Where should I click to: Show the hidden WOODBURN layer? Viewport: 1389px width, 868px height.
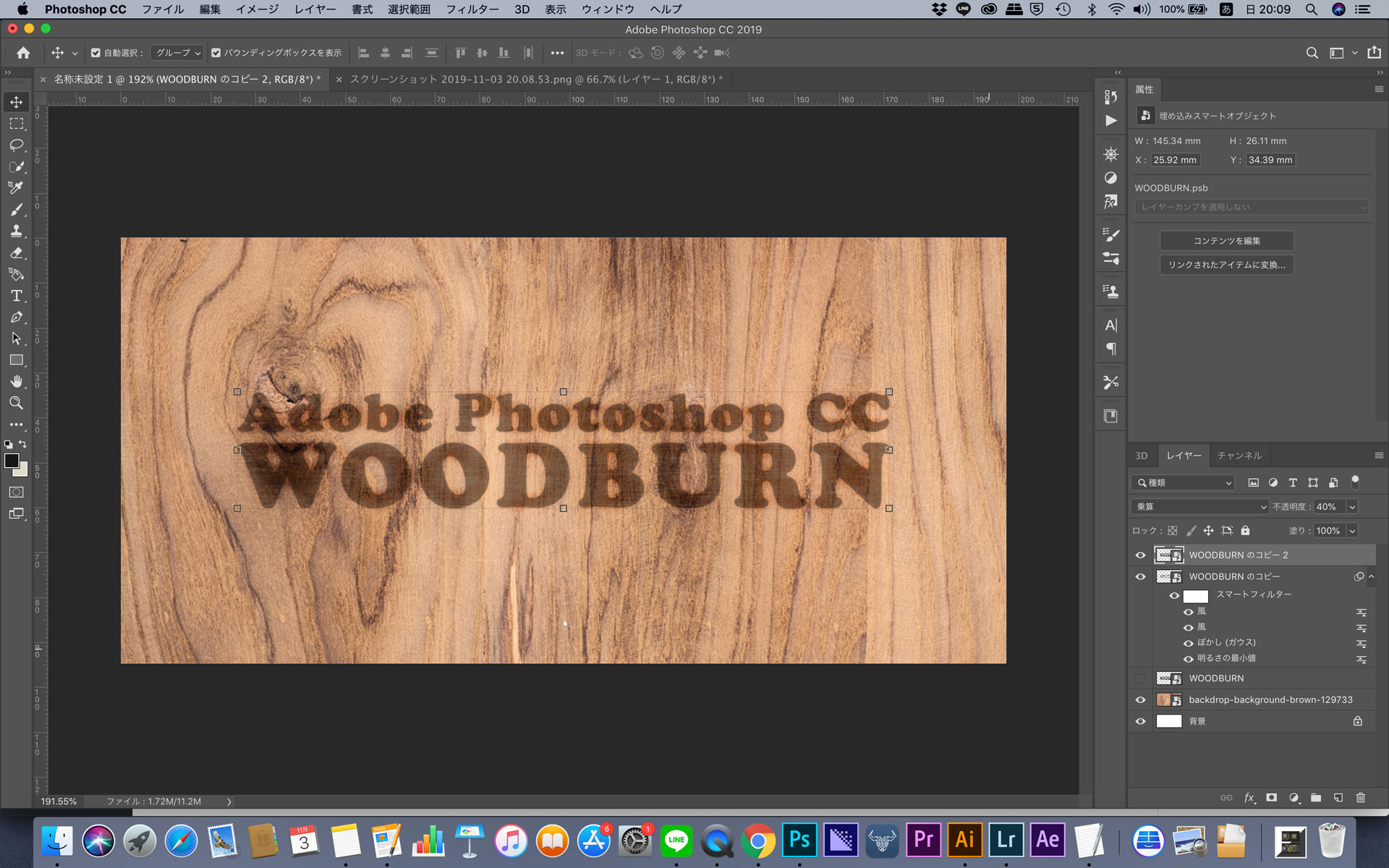(x=1141, y=678)
